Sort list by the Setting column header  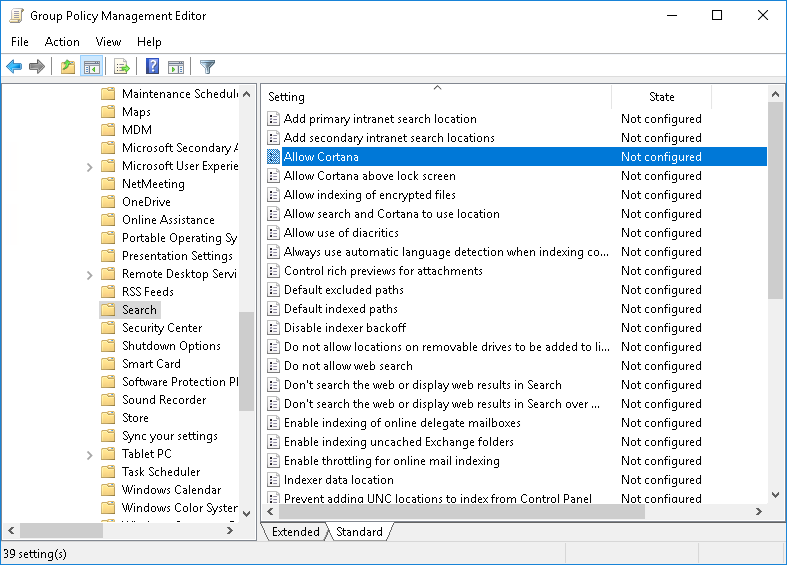[x=436, y=97]
